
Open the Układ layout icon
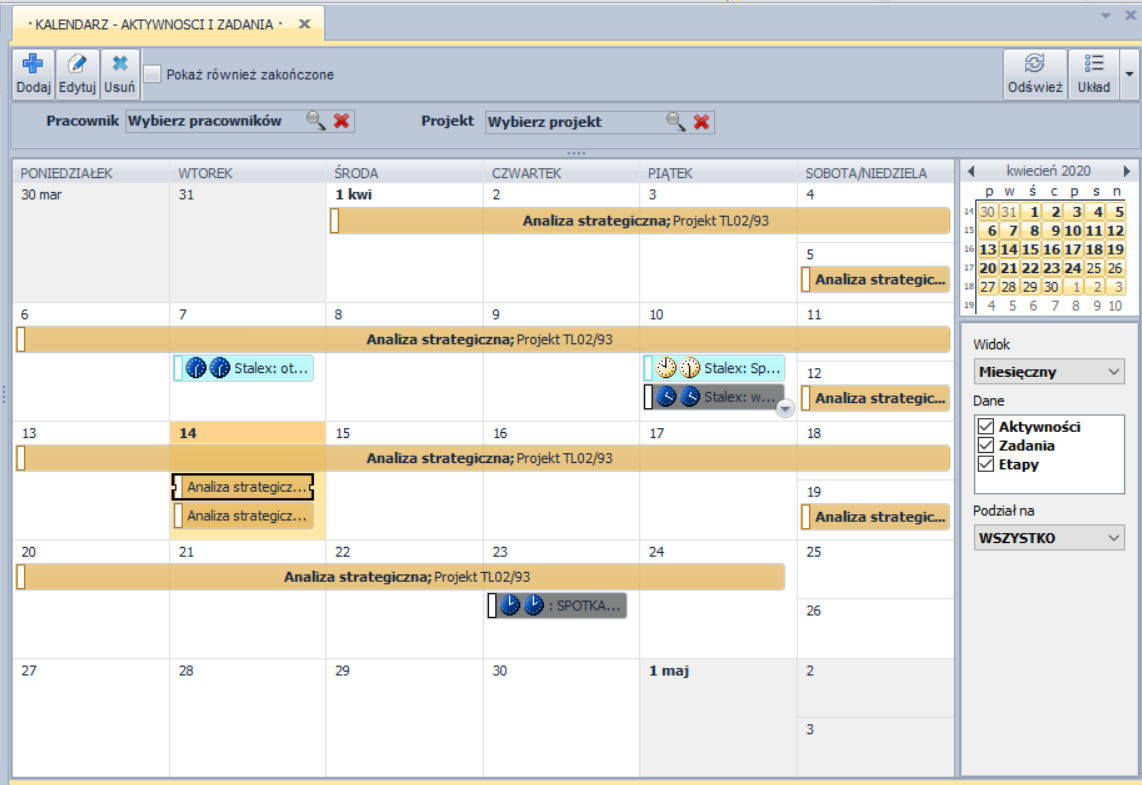[1094, 65]
